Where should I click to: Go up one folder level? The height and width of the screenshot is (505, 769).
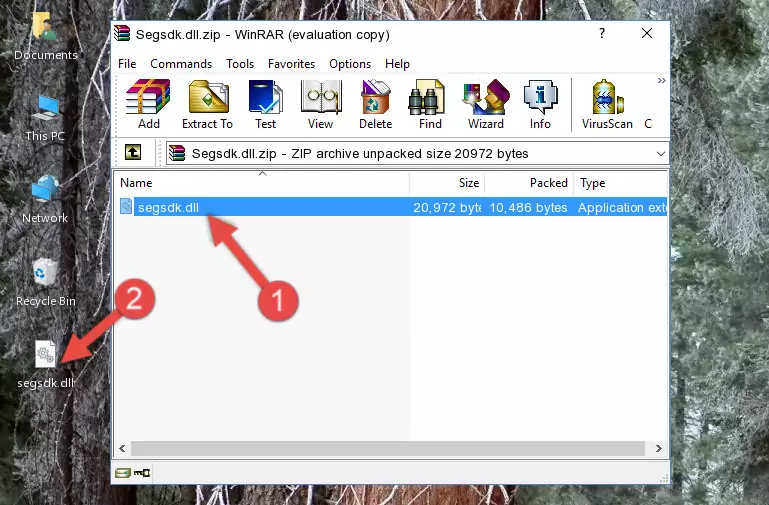[x=133, y=152]
